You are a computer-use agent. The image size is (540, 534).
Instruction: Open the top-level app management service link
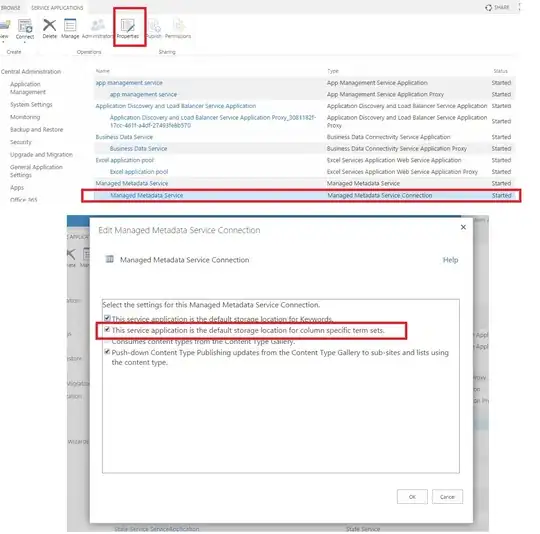(129, 83)
